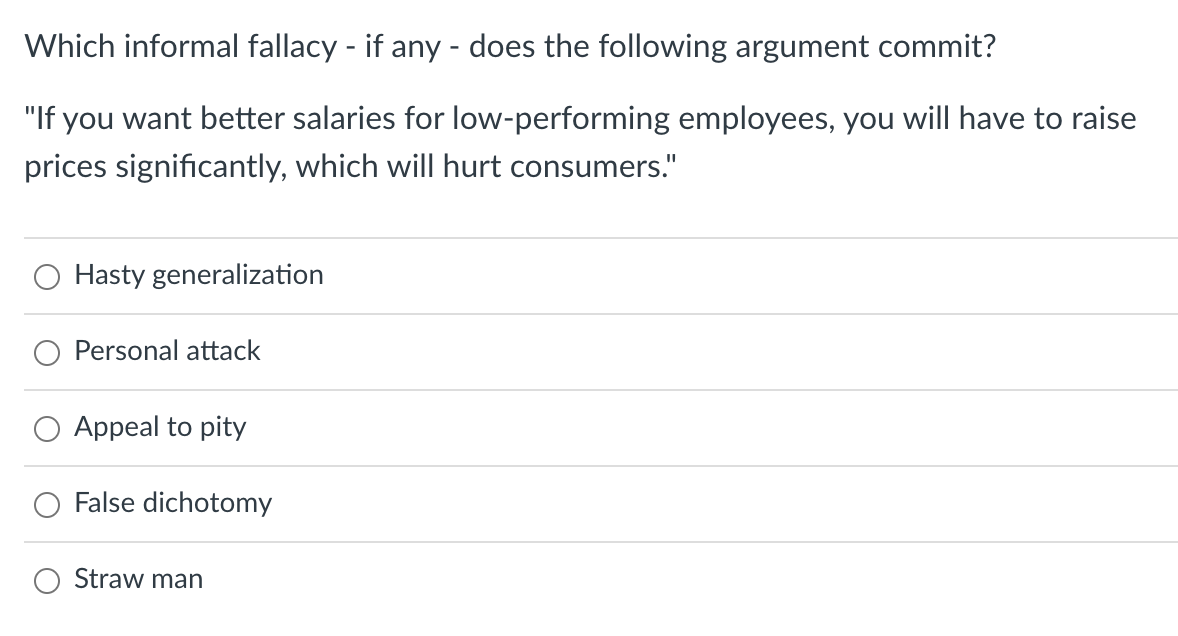The height and width of the screenshot is (636, 1178).
Task: Select the Hasty generalization radio button
Action: 46,277
